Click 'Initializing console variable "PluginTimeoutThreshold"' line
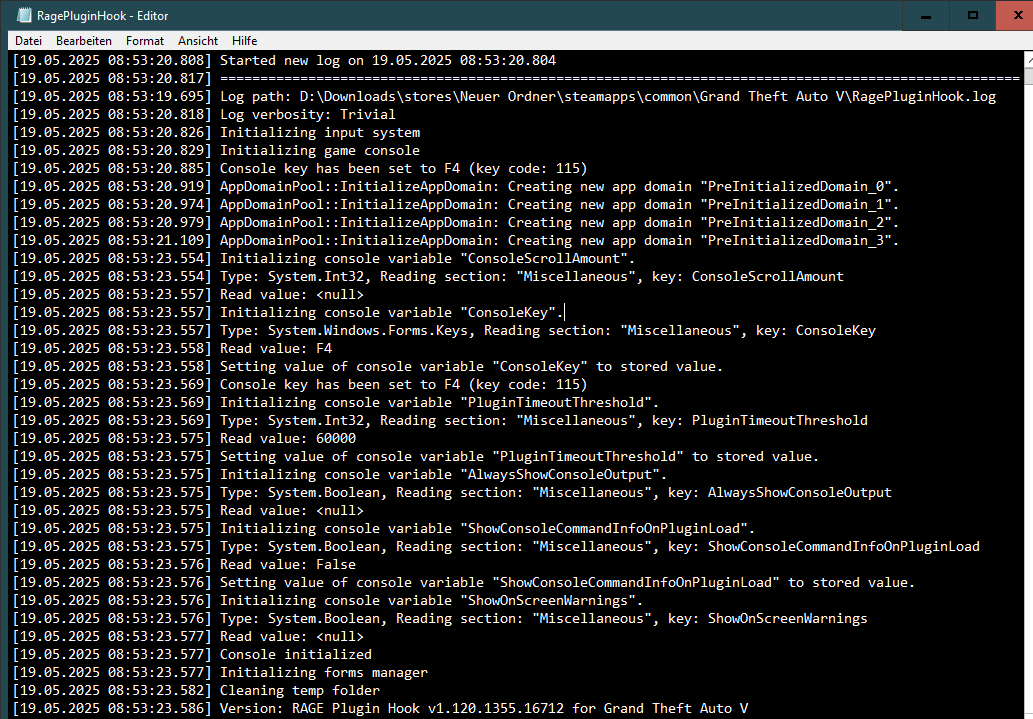The image size is (1033, 719). [336, 403]
